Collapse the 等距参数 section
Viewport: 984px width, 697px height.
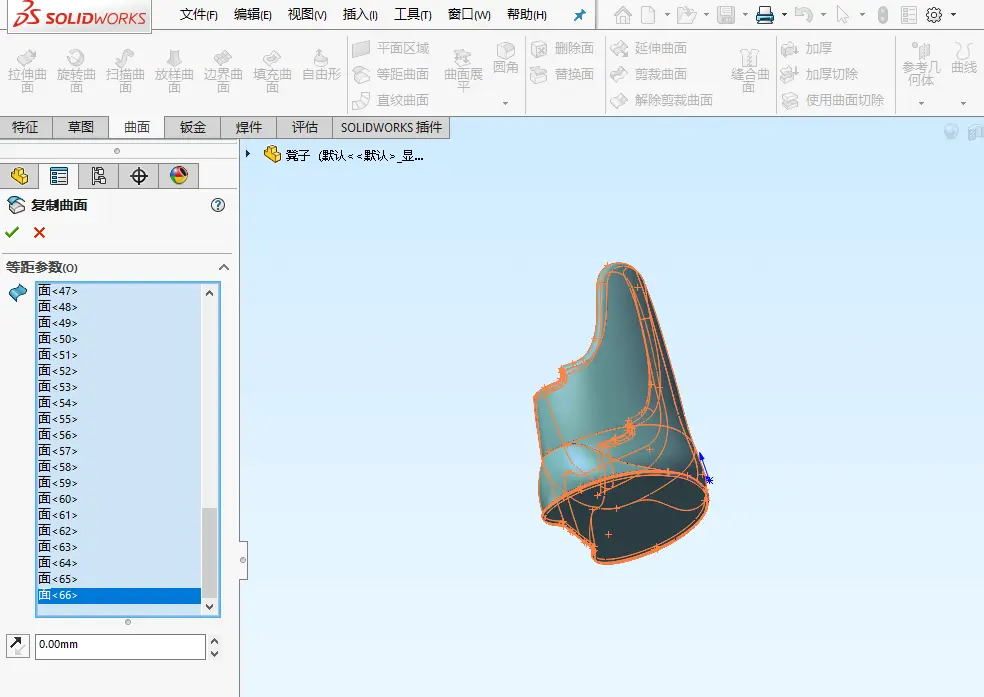click(x=223, y=267)
